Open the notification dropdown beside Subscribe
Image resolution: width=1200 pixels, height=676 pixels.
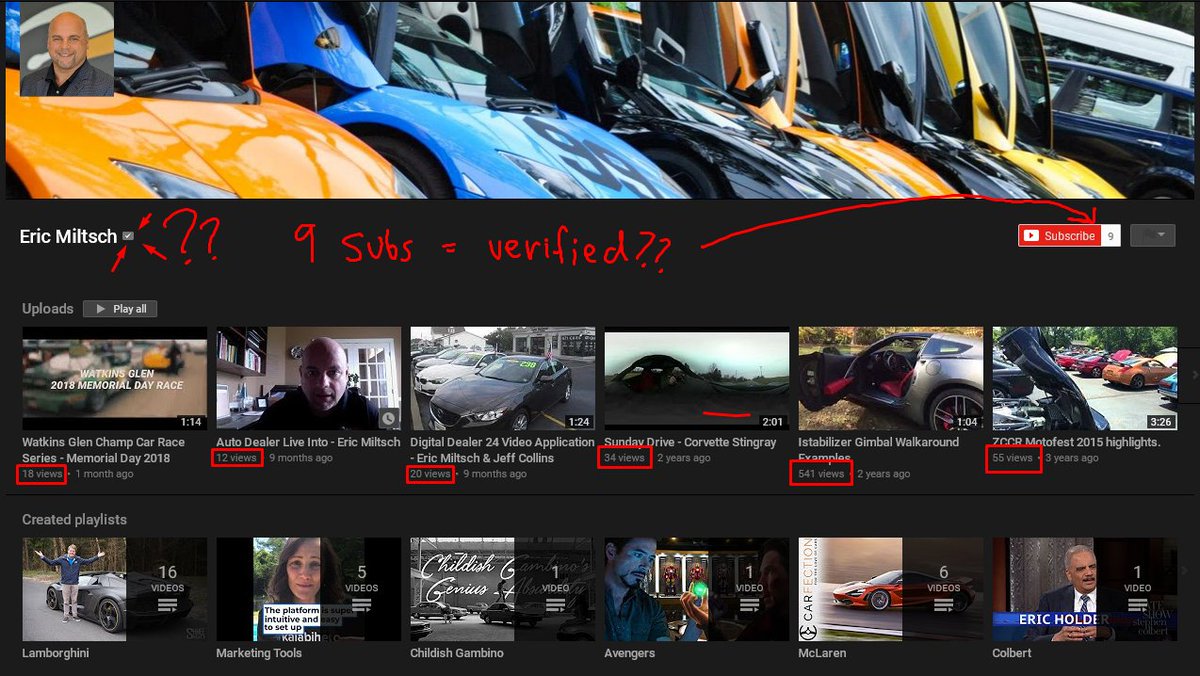pos(1152,236)
